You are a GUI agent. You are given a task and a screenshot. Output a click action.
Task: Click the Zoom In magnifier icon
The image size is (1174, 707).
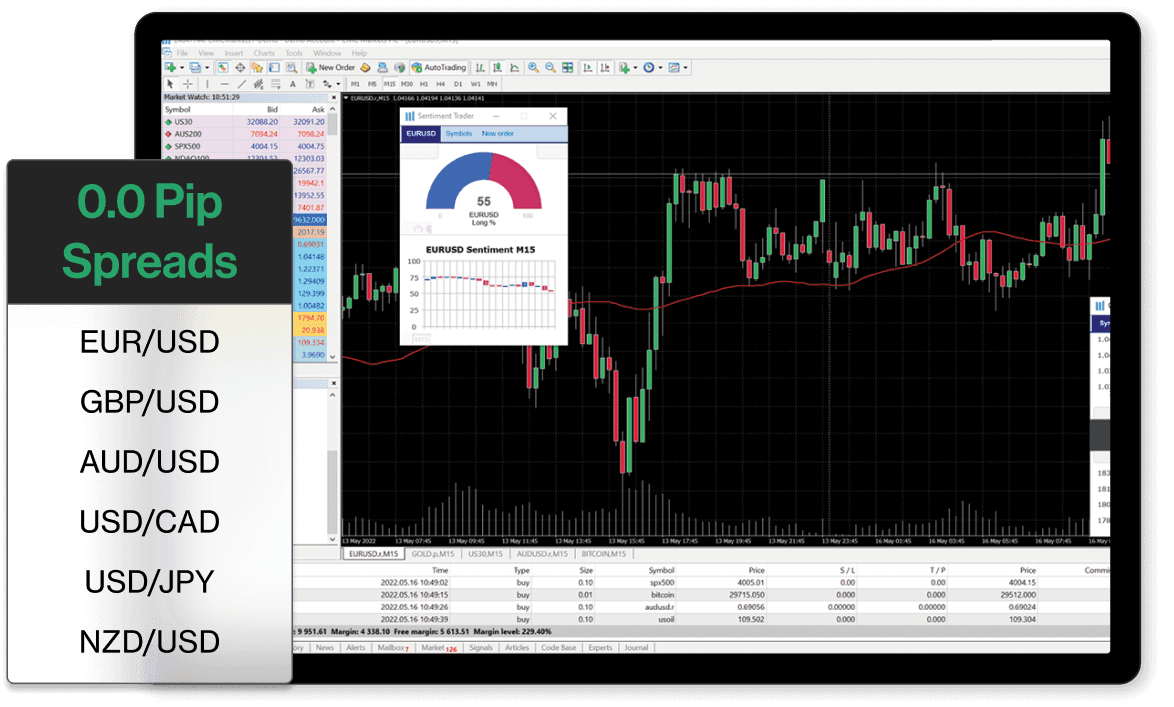tap(533, 68)
